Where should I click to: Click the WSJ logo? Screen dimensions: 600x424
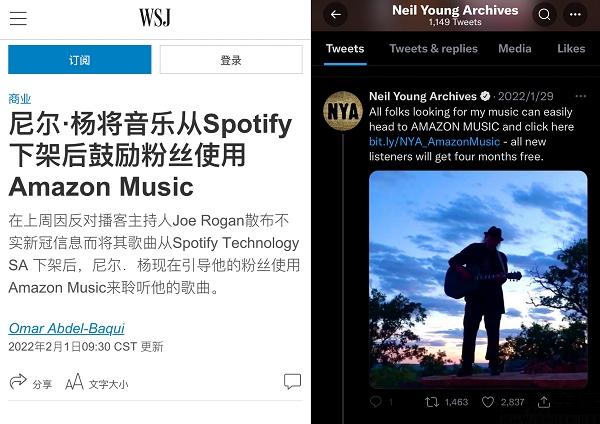pyautogui.click(x=155, y=18)
